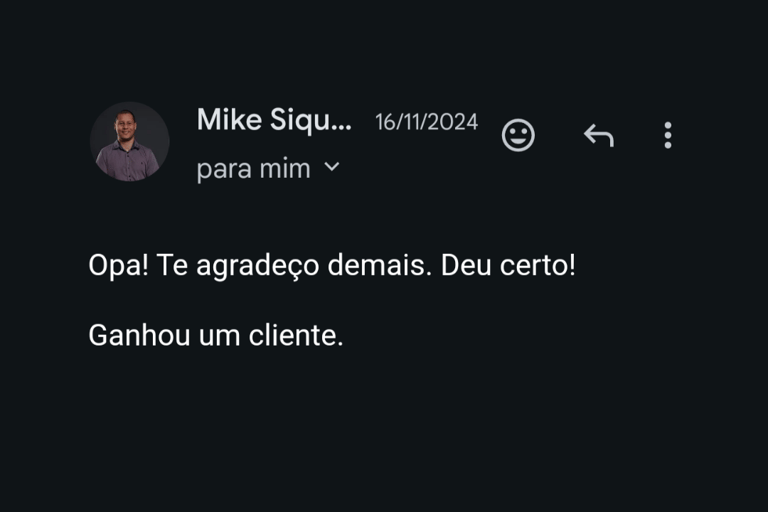Click the phrase 'Deu certo!'
This screenshot has width=768, height=512.
[508, 265]
